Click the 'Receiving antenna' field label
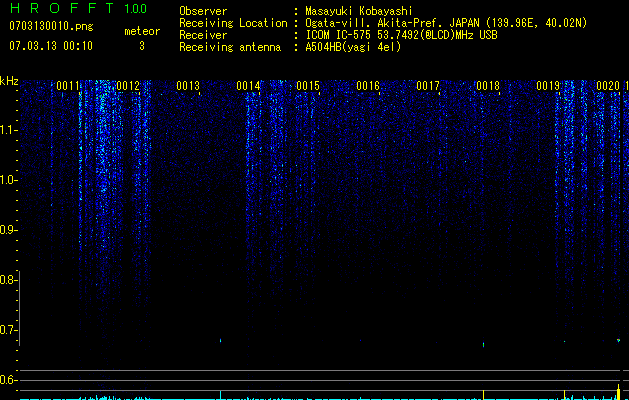Viewport: 629px width, 400px height. 230,47
